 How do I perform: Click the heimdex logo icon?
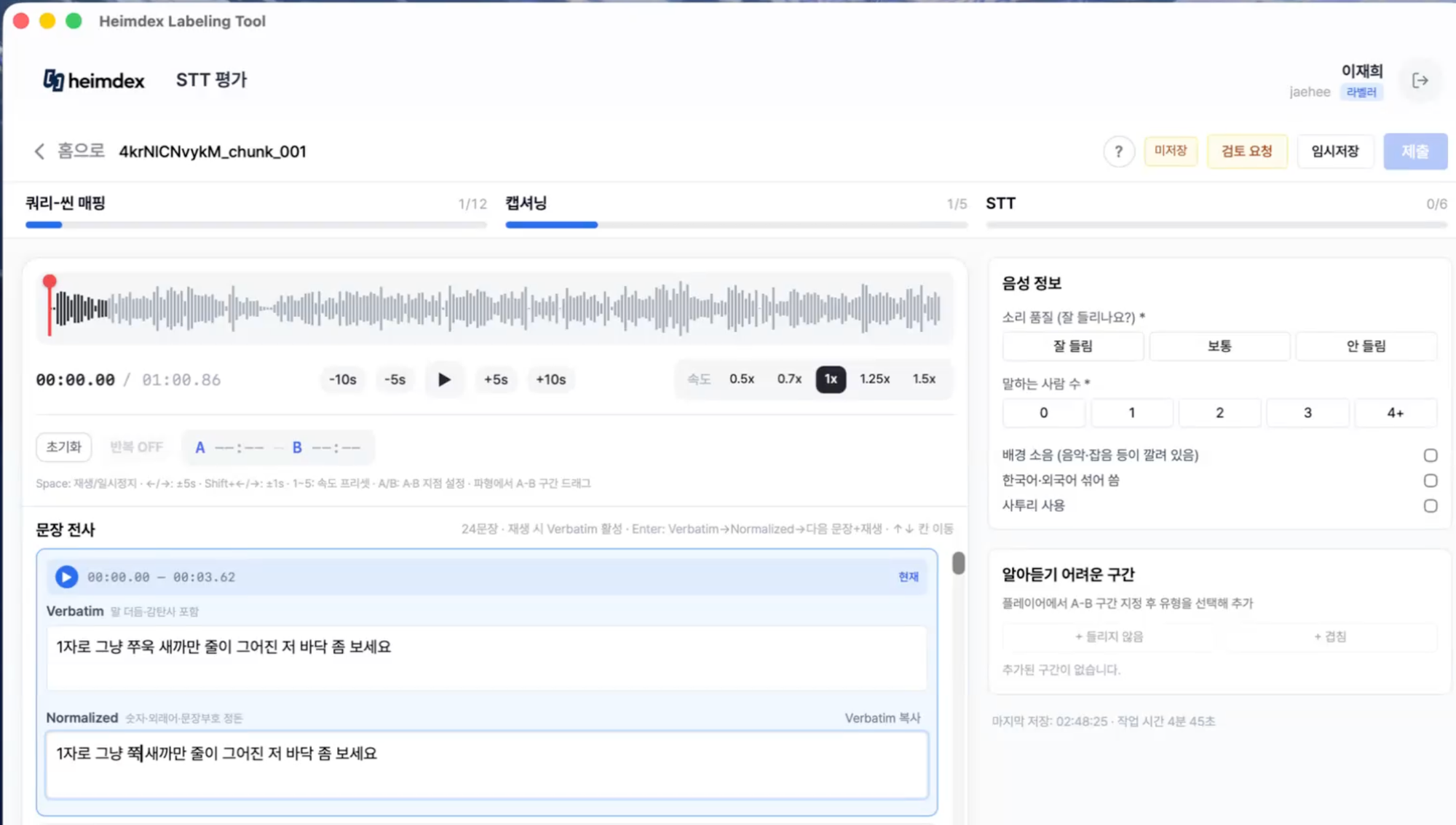point(53,80)
